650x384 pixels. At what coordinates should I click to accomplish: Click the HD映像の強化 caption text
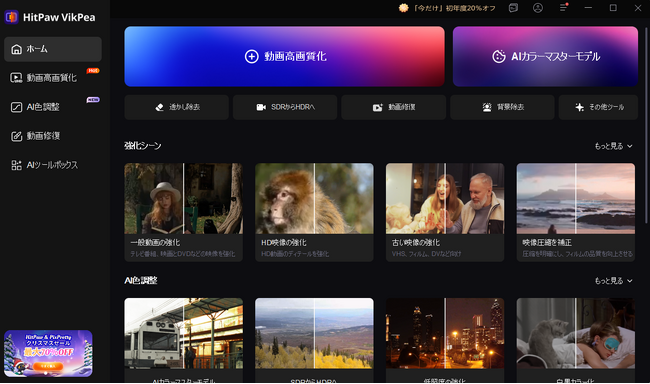coord(284,243)
